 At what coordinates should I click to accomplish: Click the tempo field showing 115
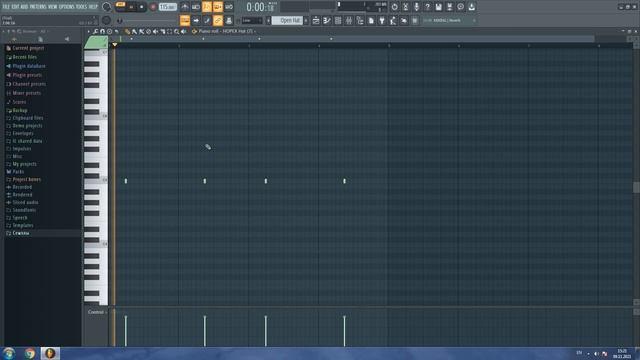point(167,7)
